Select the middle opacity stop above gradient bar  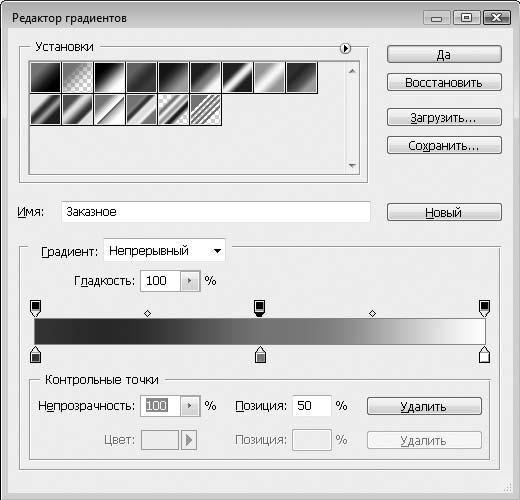260,308
